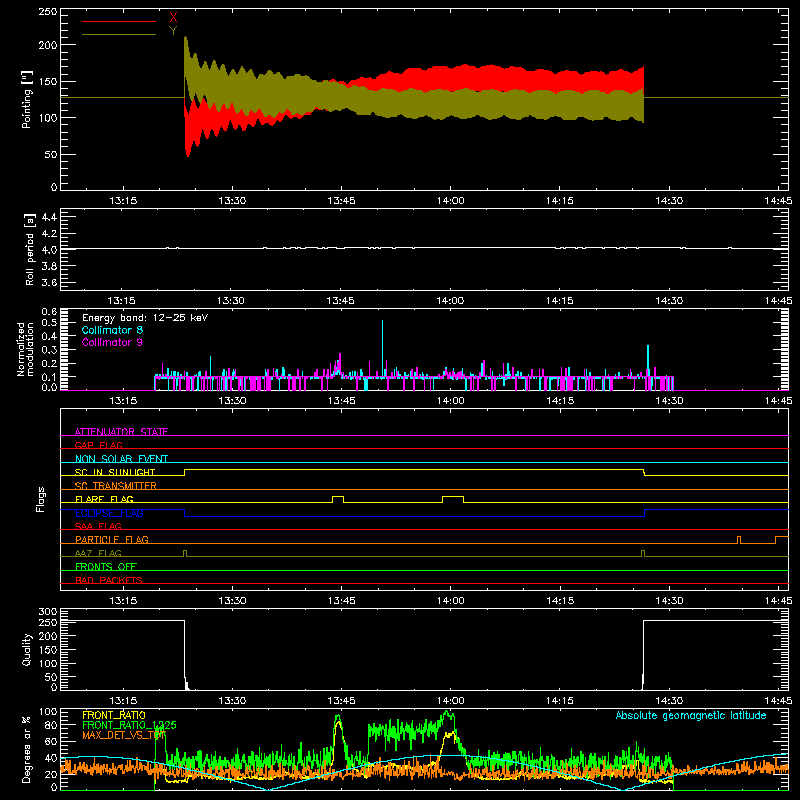Viewport: 800px width, 800px height.
Task: Click the GAP_FLAG label
Action: pyautogui.click(x=98, y=445)
